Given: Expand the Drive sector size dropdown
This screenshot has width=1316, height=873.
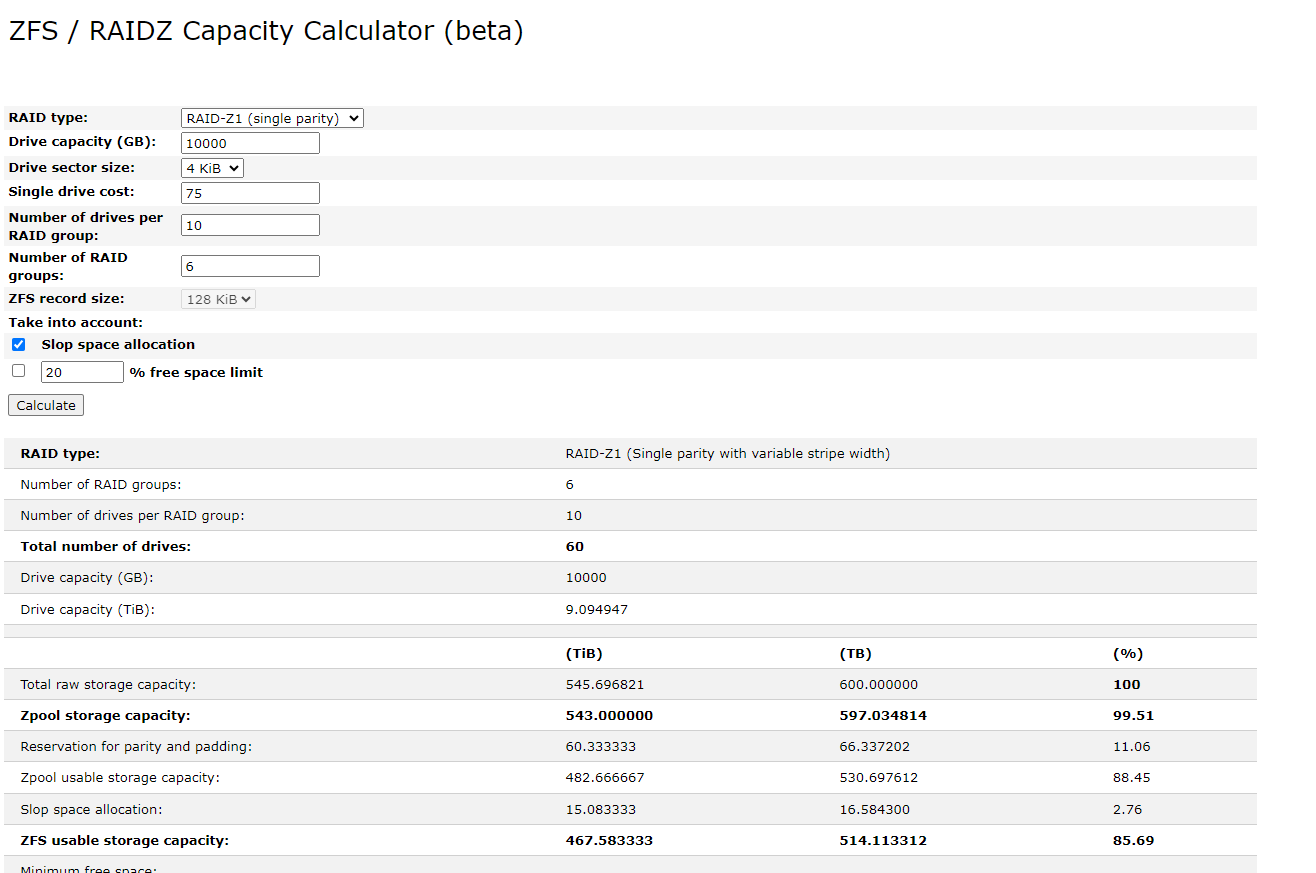Looking at the screenshot, I should pos(212,168).
